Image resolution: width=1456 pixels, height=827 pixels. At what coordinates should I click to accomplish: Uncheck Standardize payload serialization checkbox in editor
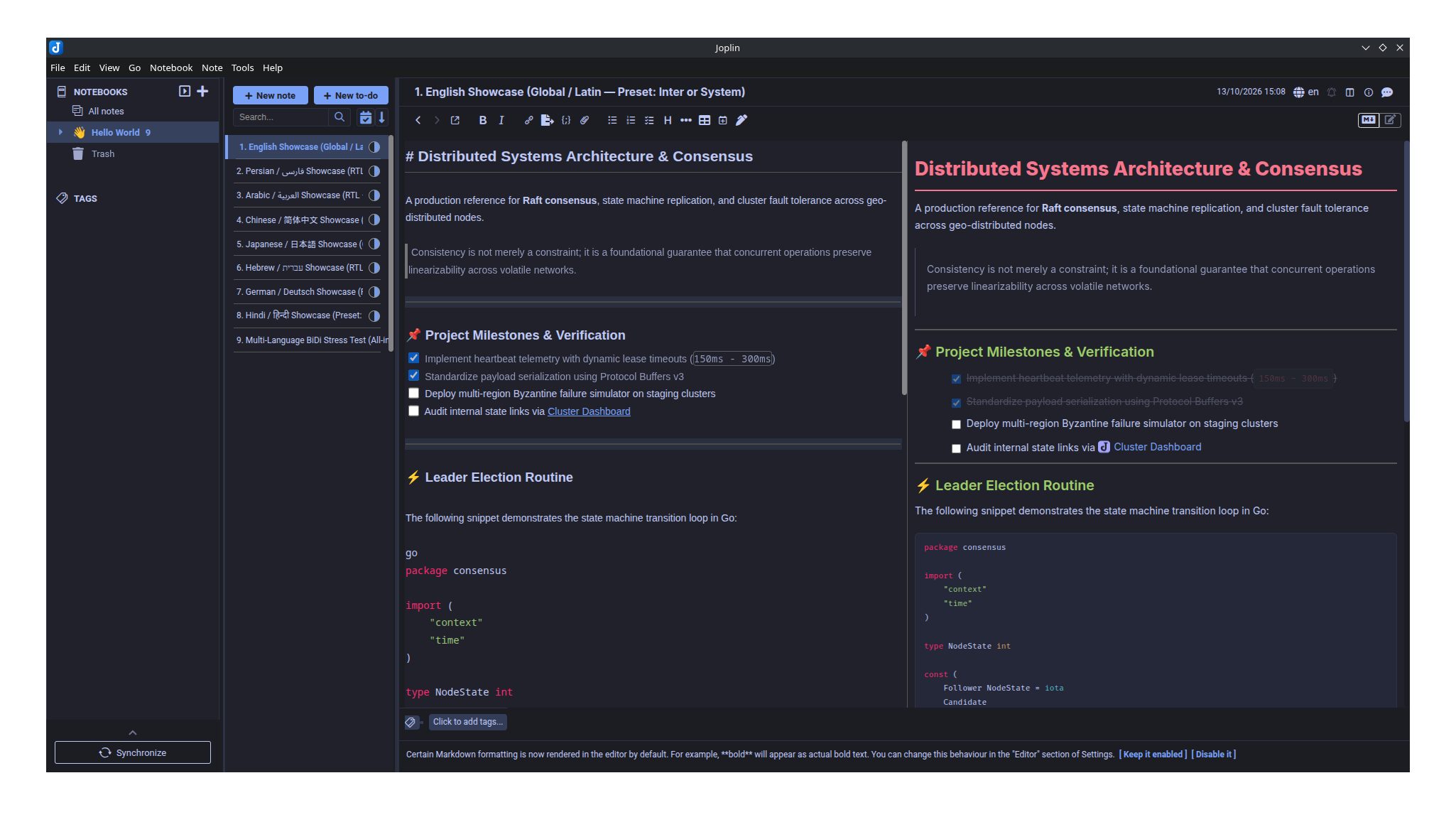(x=414, y=375)
